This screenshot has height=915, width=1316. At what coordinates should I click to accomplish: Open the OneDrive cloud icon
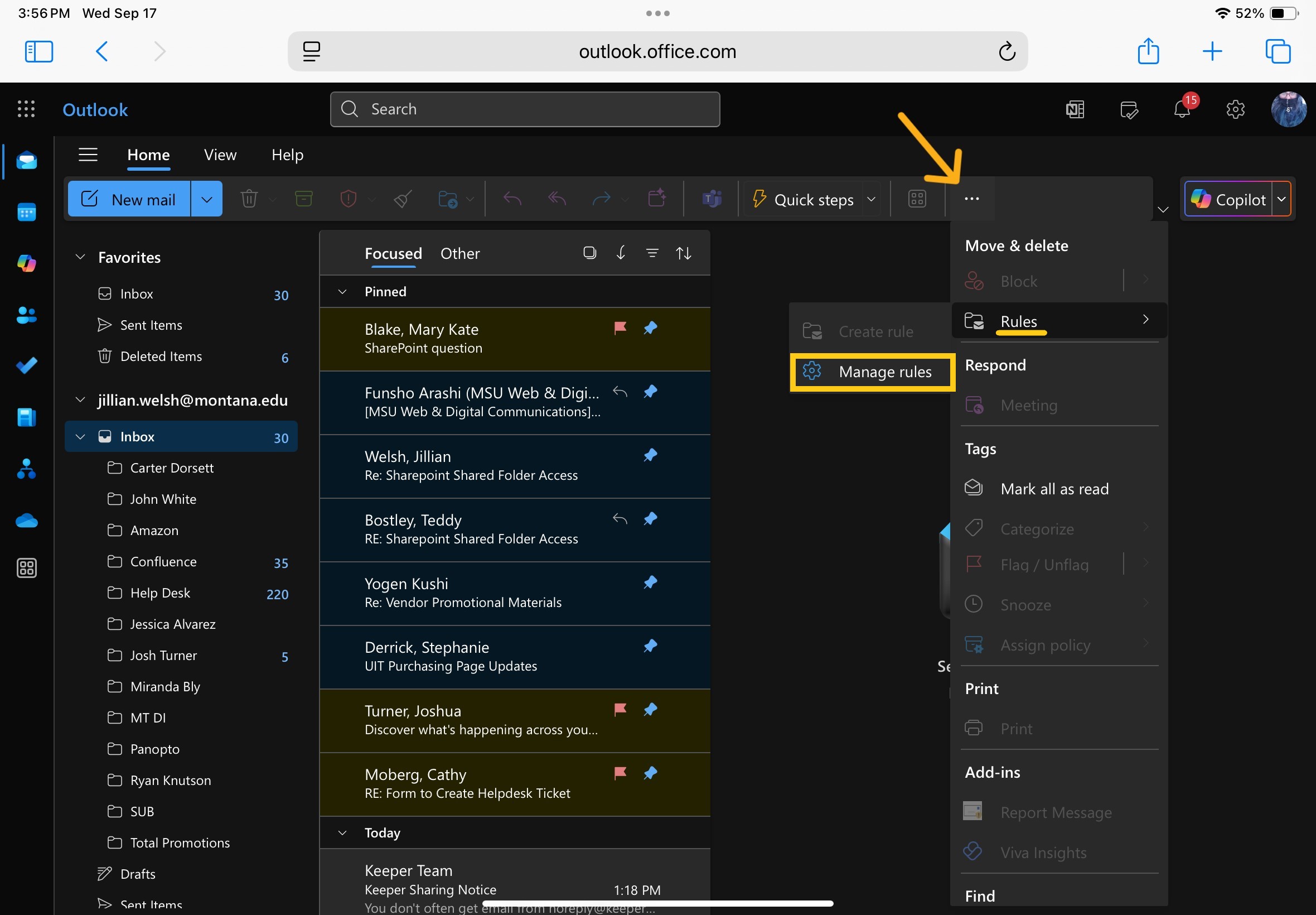pyautogui.click(x=26, y=521)
